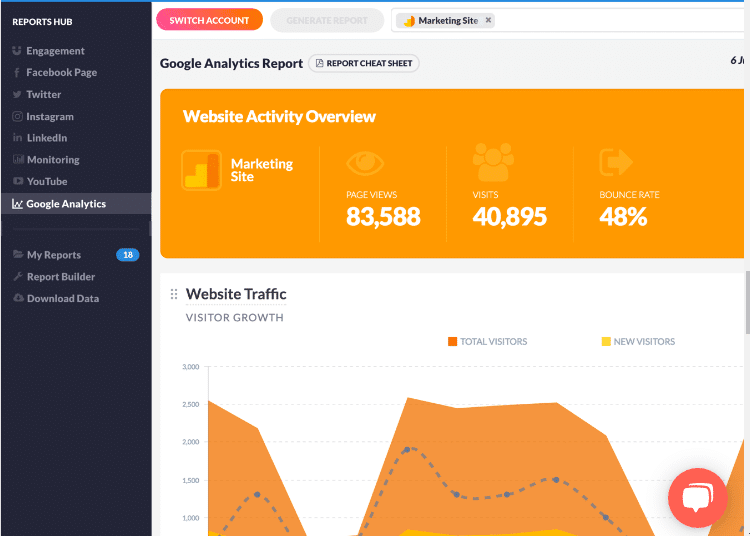
Task: Click the Twitter bird icon in sidebar
Action: pos(17,94)
